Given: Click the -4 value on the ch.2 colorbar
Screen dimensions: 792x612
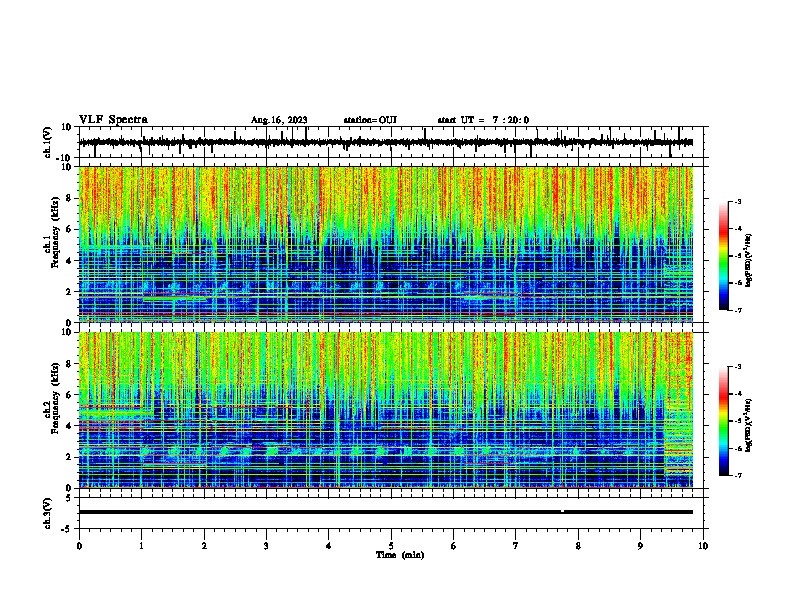Looking at the screenshot, I should [x=737, y=394].
